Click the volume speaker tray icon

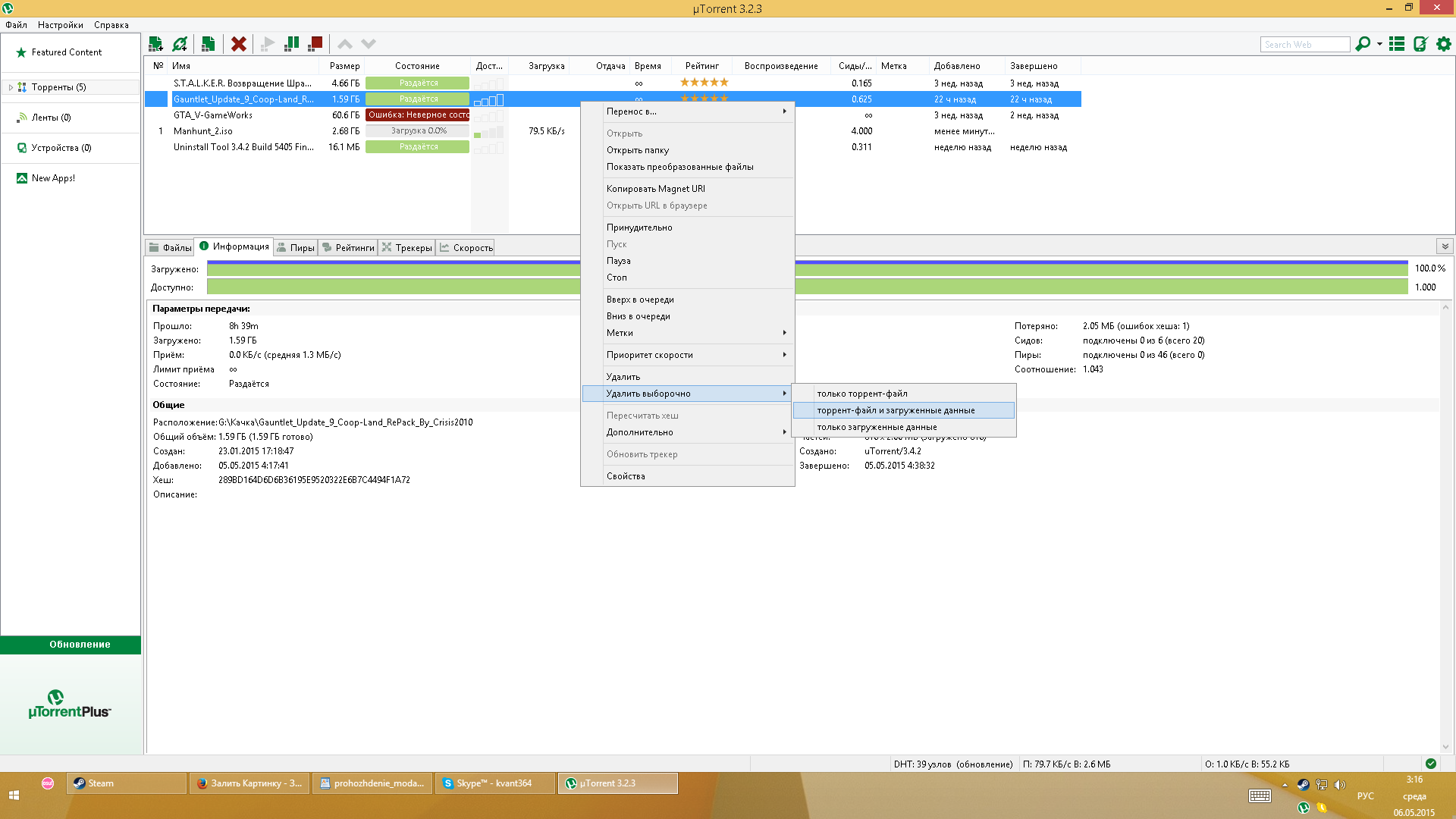1339,785
